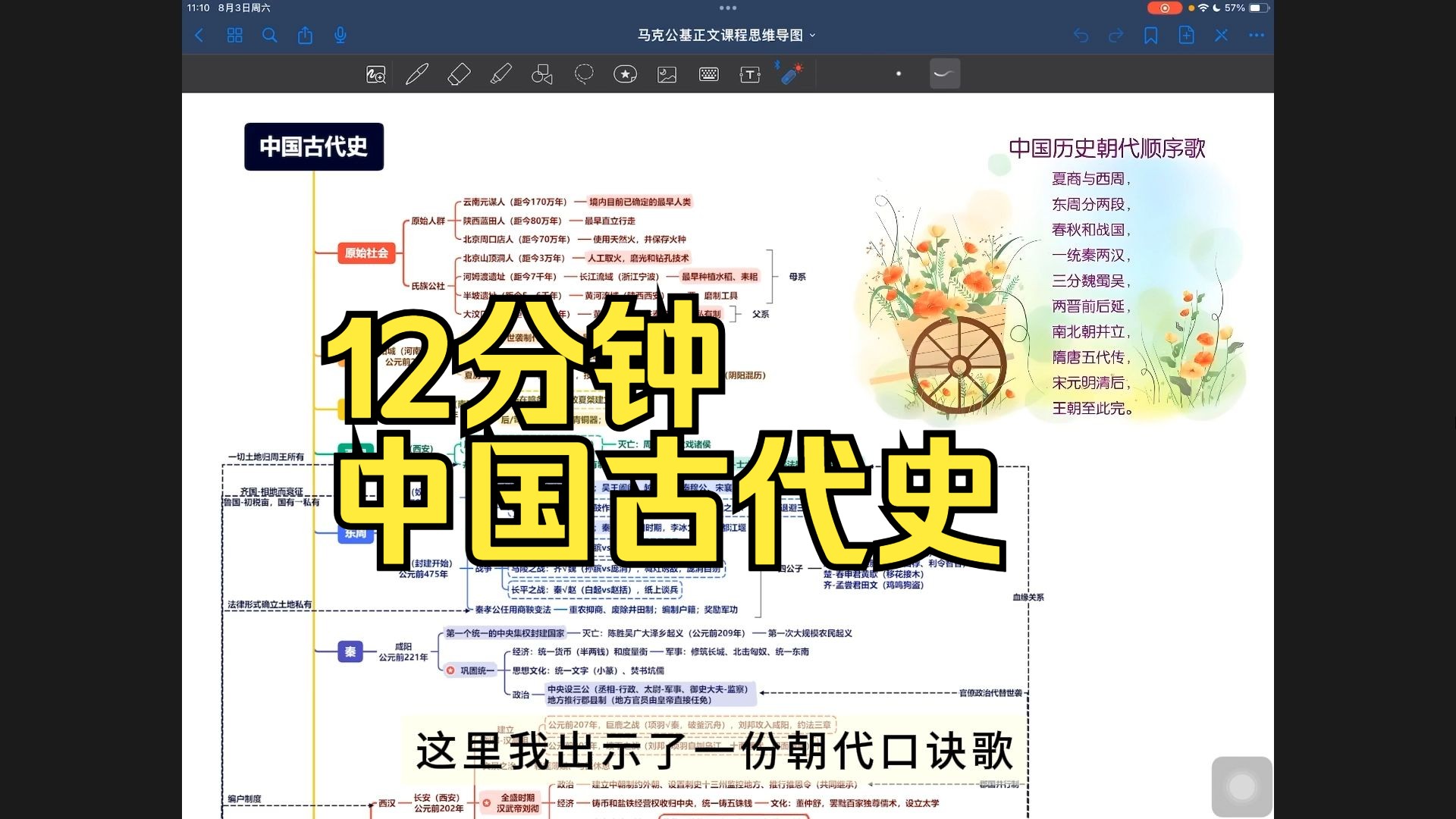Tap the 秦孝公任用商鞅变法 entry
The width and height of the screenshot is (1456, 819).
513,610
